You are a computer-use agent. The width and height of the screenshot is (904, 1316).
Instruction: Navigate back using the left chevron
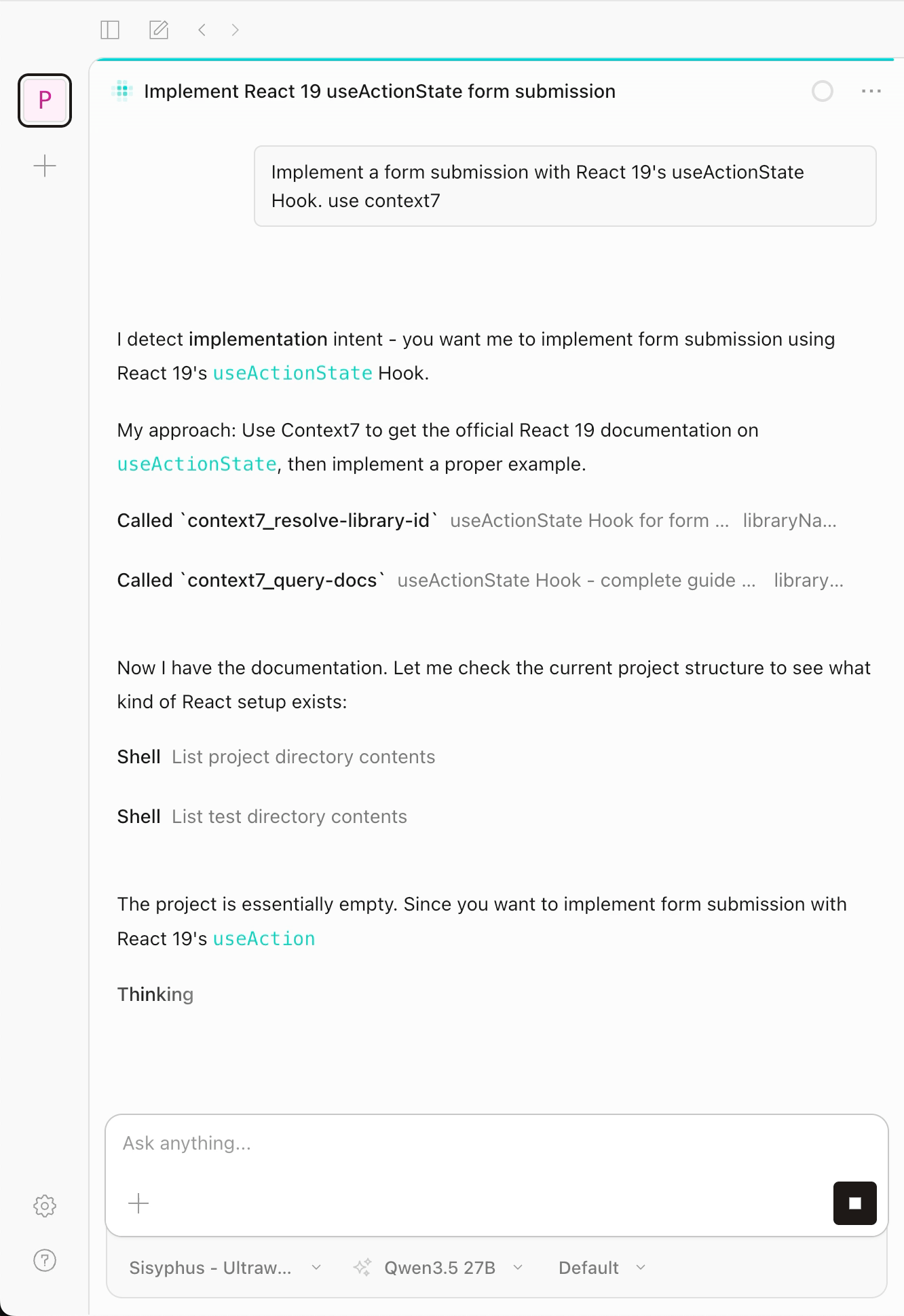(x=201, y=29)
